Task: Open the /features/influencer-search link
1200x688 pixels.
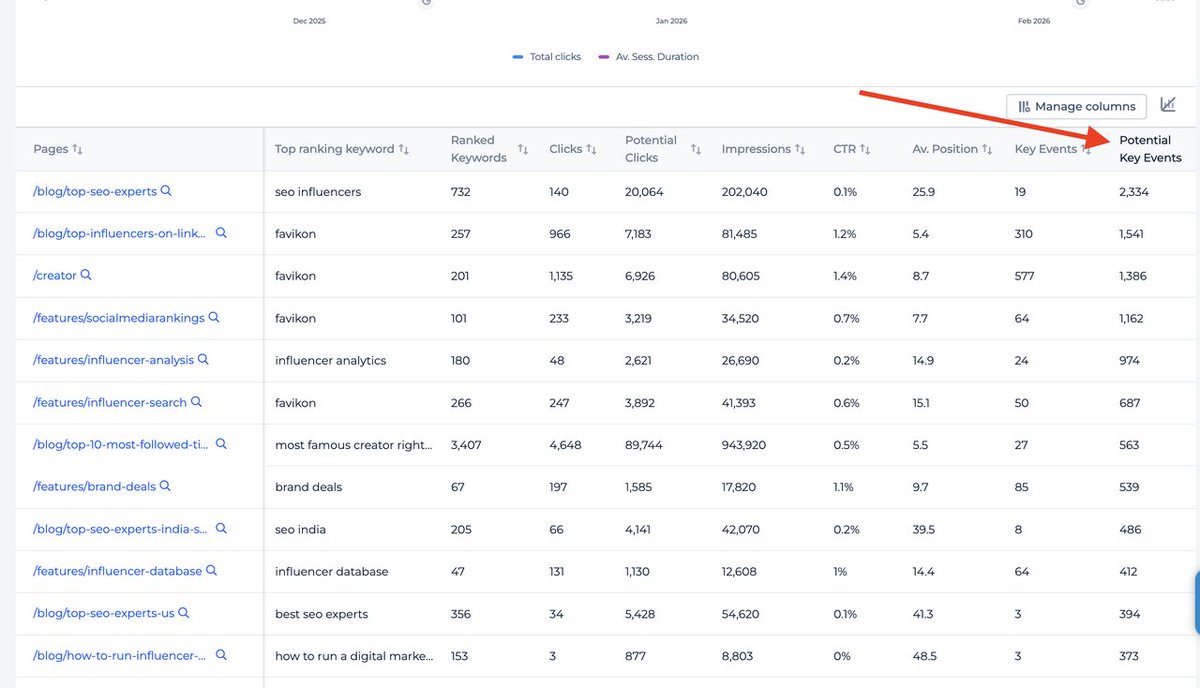Action: click(110, 402)
